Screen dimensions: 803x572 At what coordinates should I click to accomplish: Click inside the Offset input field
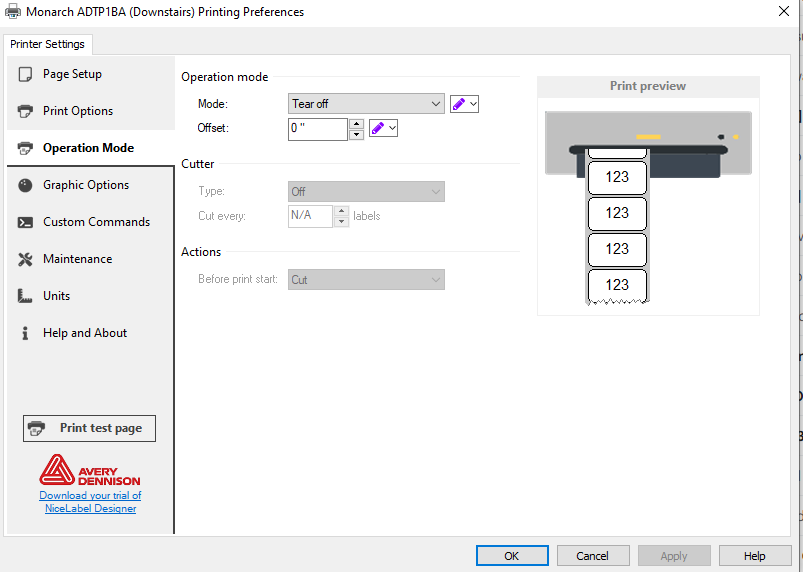pos(317,129)
